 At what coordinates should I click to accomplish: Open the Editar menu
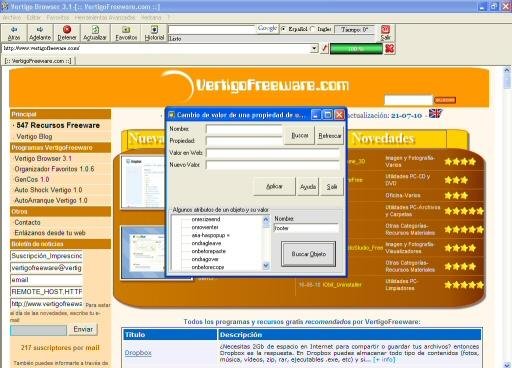(x=33, y=17)
